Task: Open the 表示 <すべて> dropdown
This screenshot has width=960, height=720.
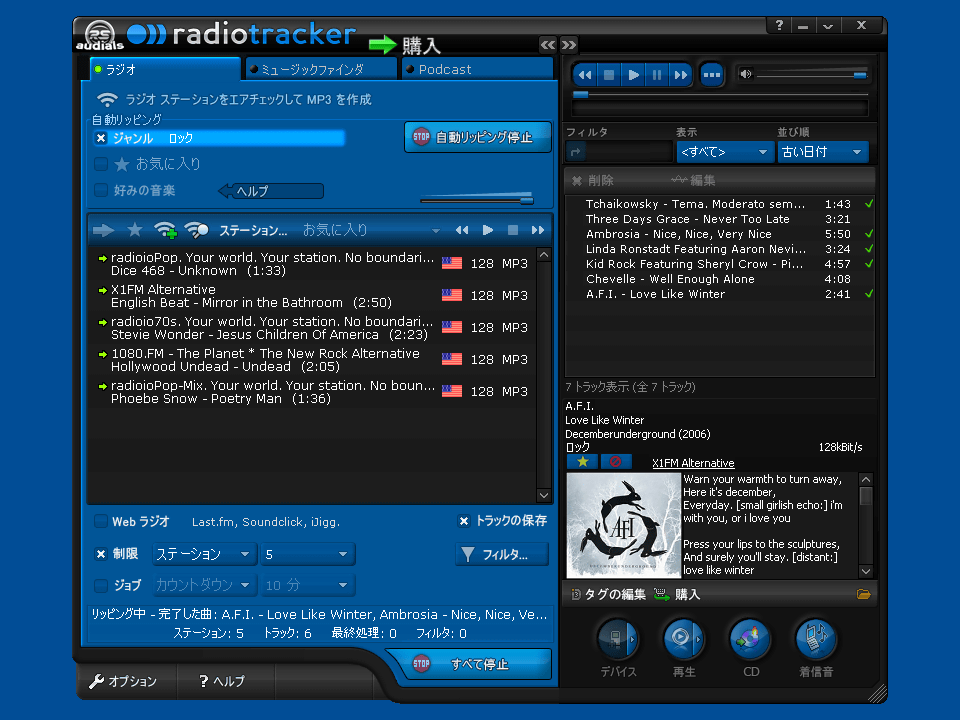Action: (724, 152)
